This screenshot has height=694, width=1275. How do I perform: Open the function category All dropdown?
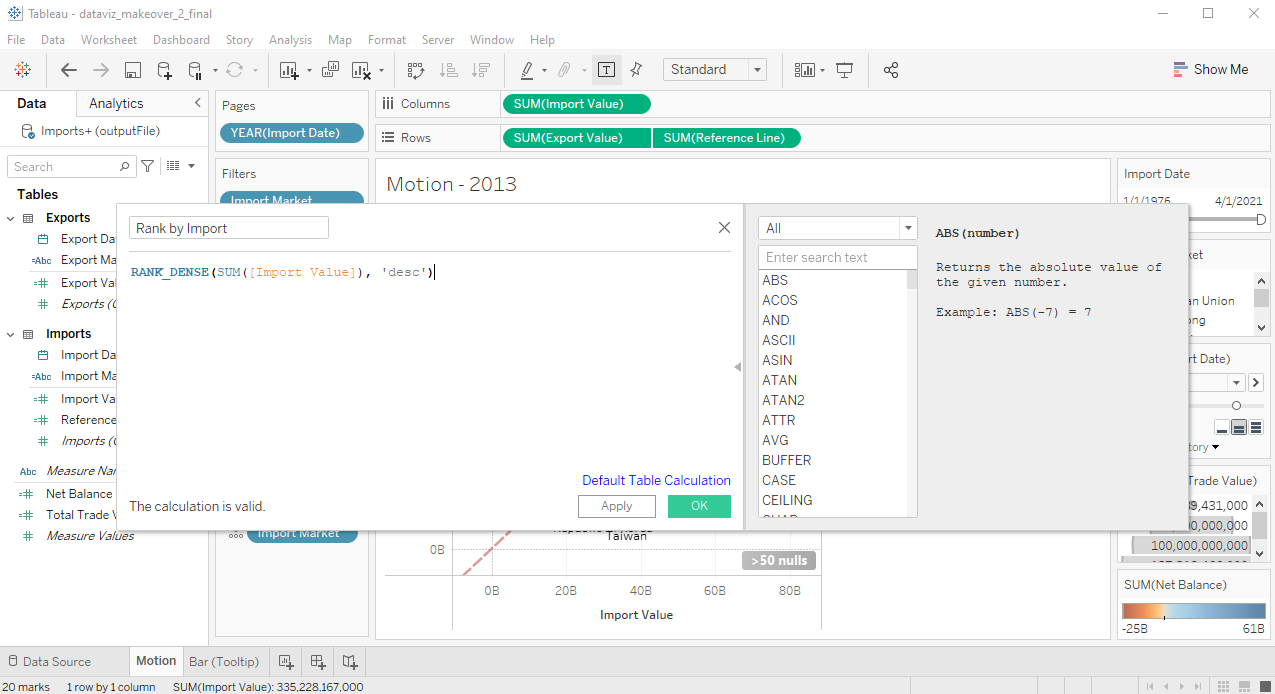837,228
